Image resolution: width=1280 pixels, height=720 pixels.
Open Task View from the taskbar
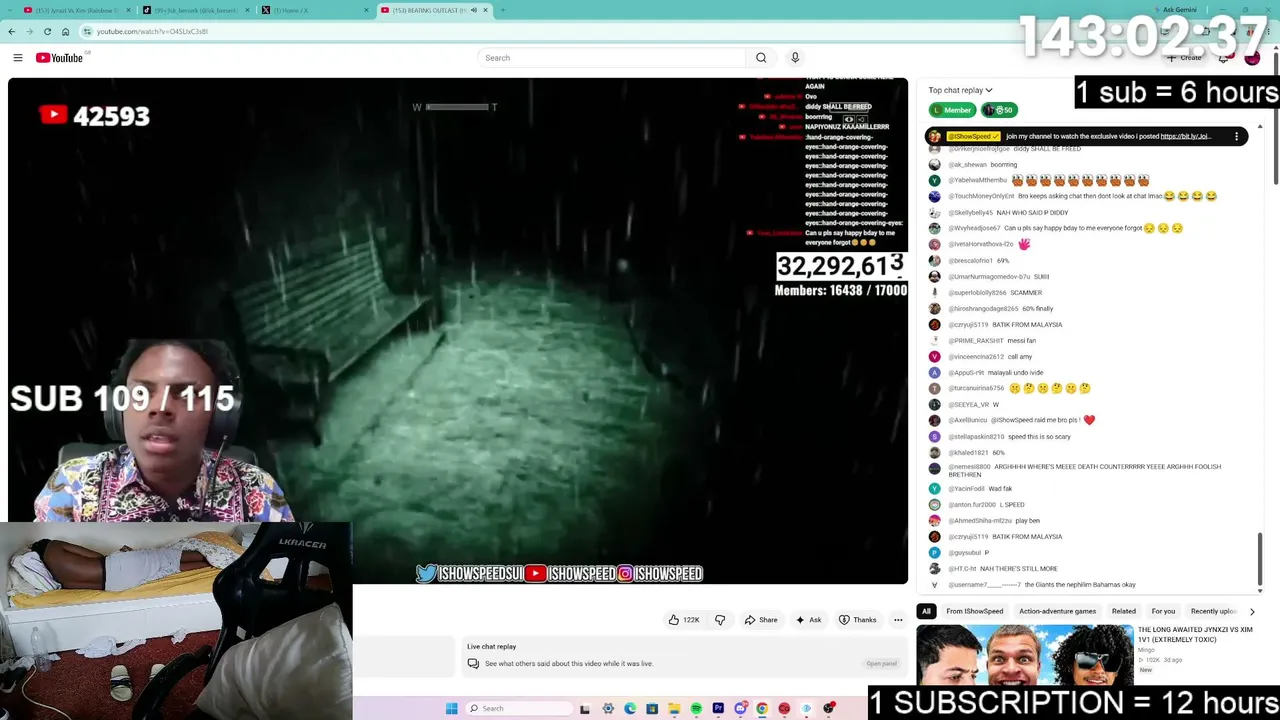585,709
